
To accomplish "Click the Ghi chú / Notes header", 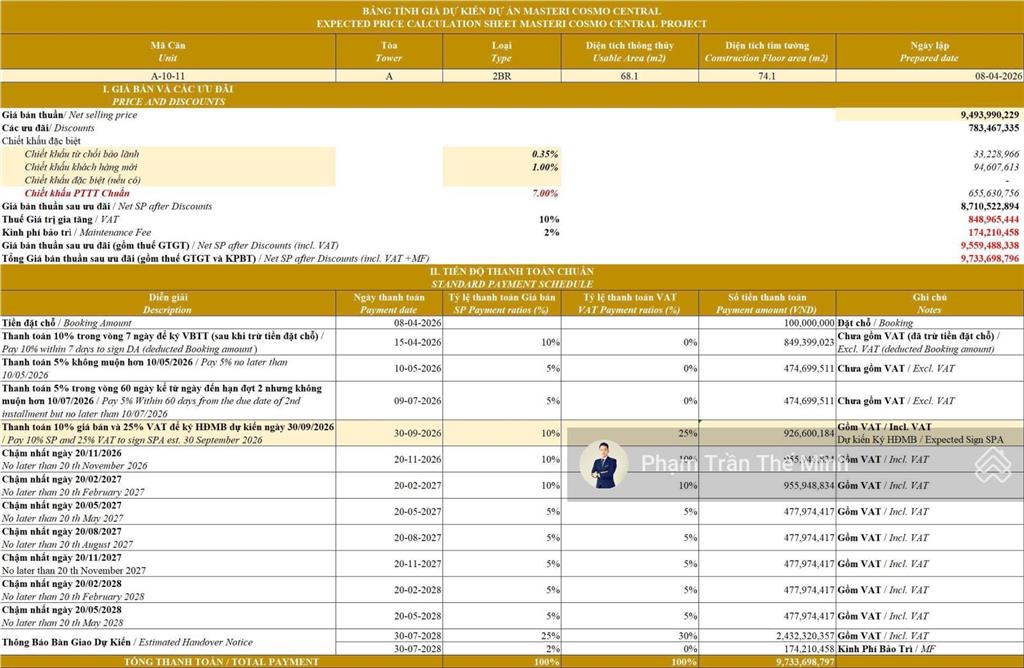I will 929,304.
